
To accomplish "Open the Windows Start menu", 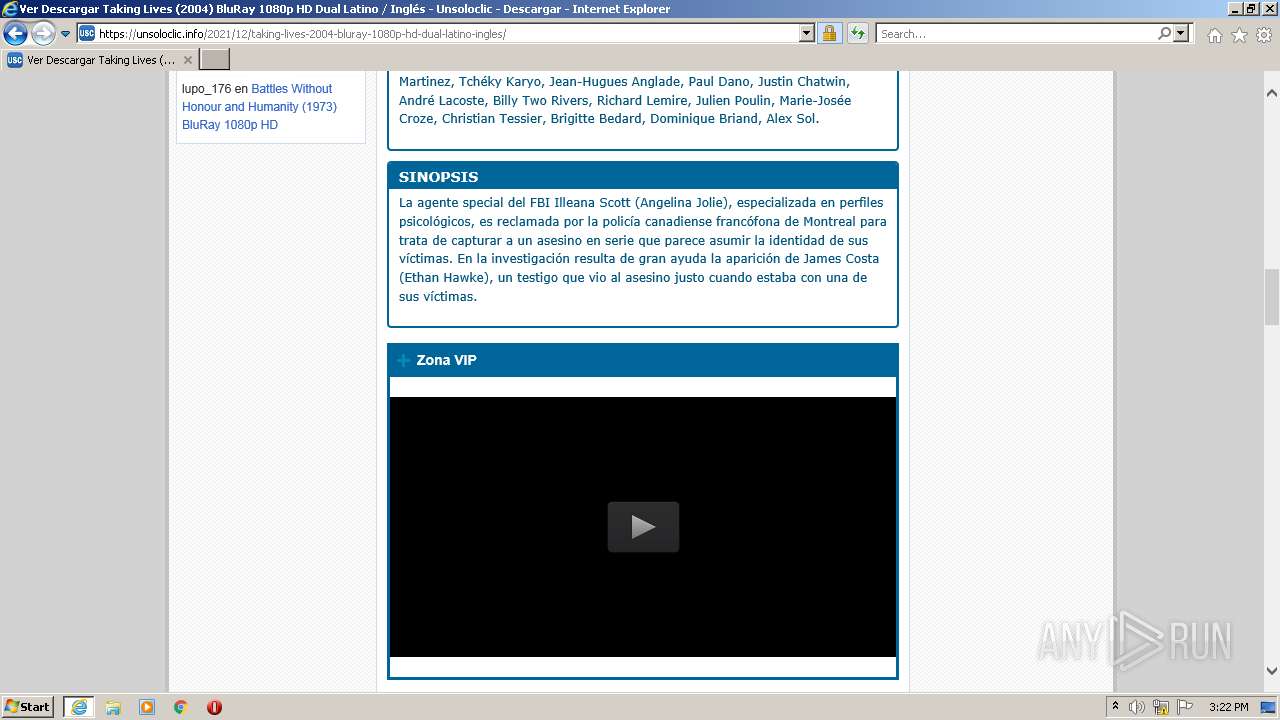I will pos(28,707).
